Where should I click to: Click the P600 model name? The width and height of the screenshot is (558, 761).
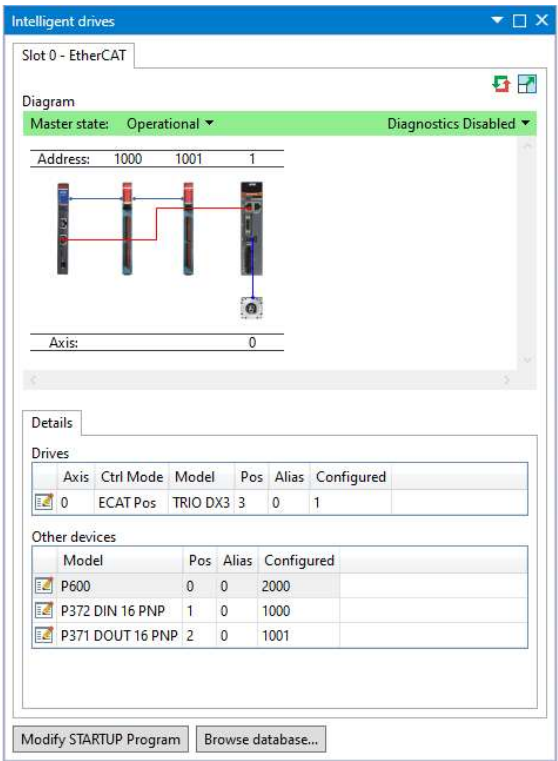(x=76, y=586)
